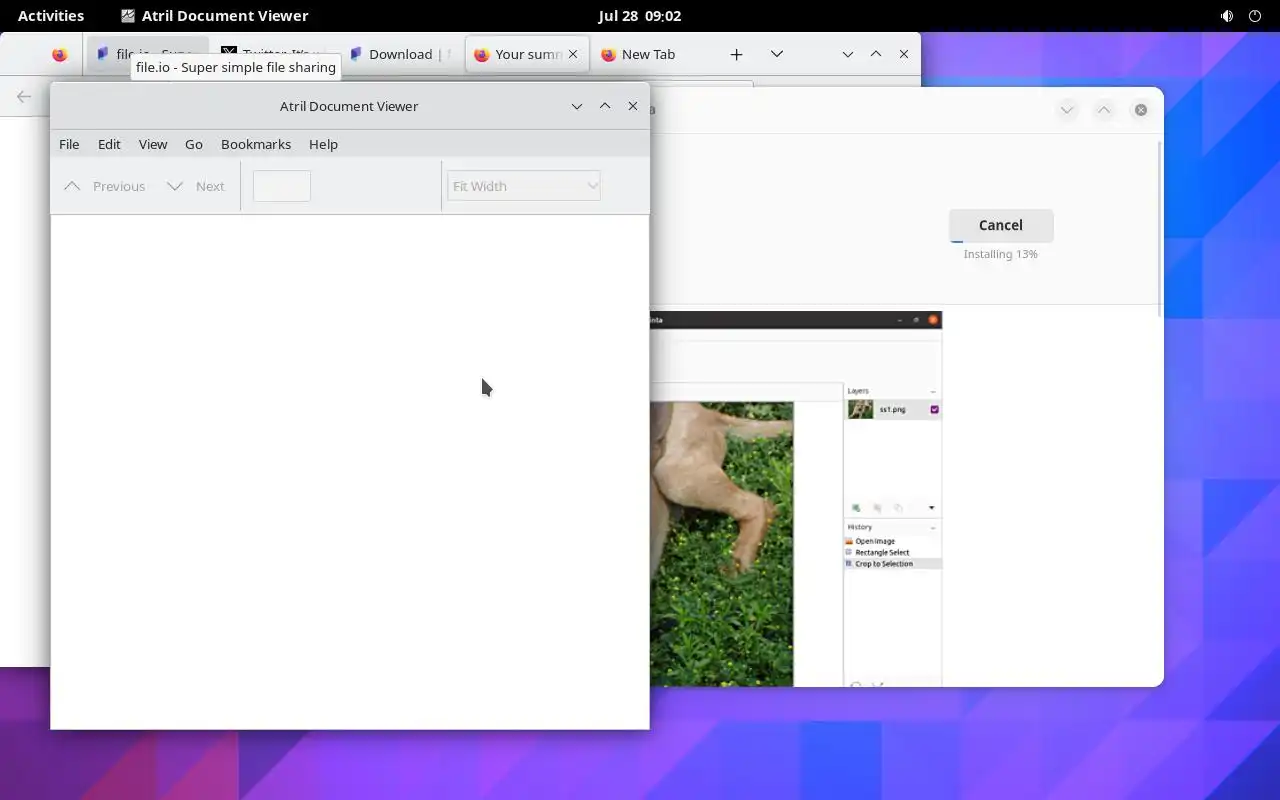Viewport: 1280px width, 800px height.
Task: Go to Next page in Atril toolbar
Action: [195, 186]
